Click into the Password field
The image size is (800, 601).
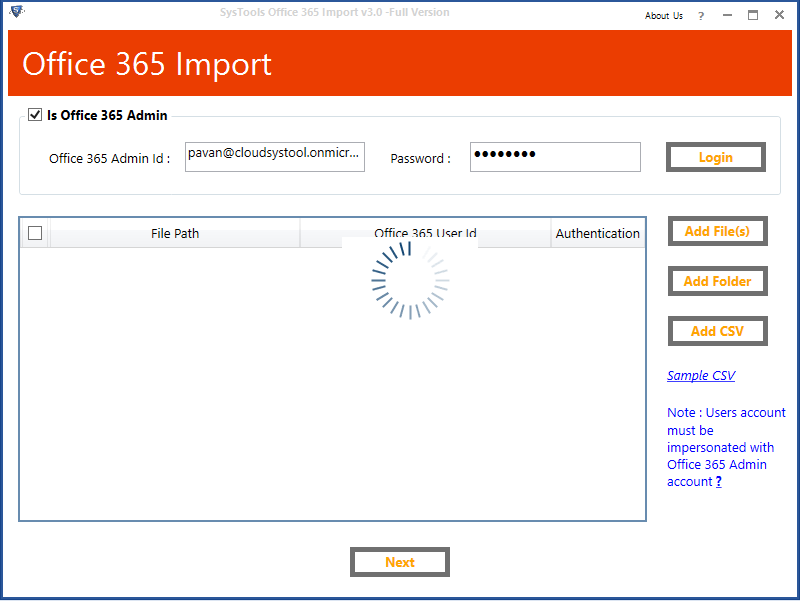coord(555,157)
